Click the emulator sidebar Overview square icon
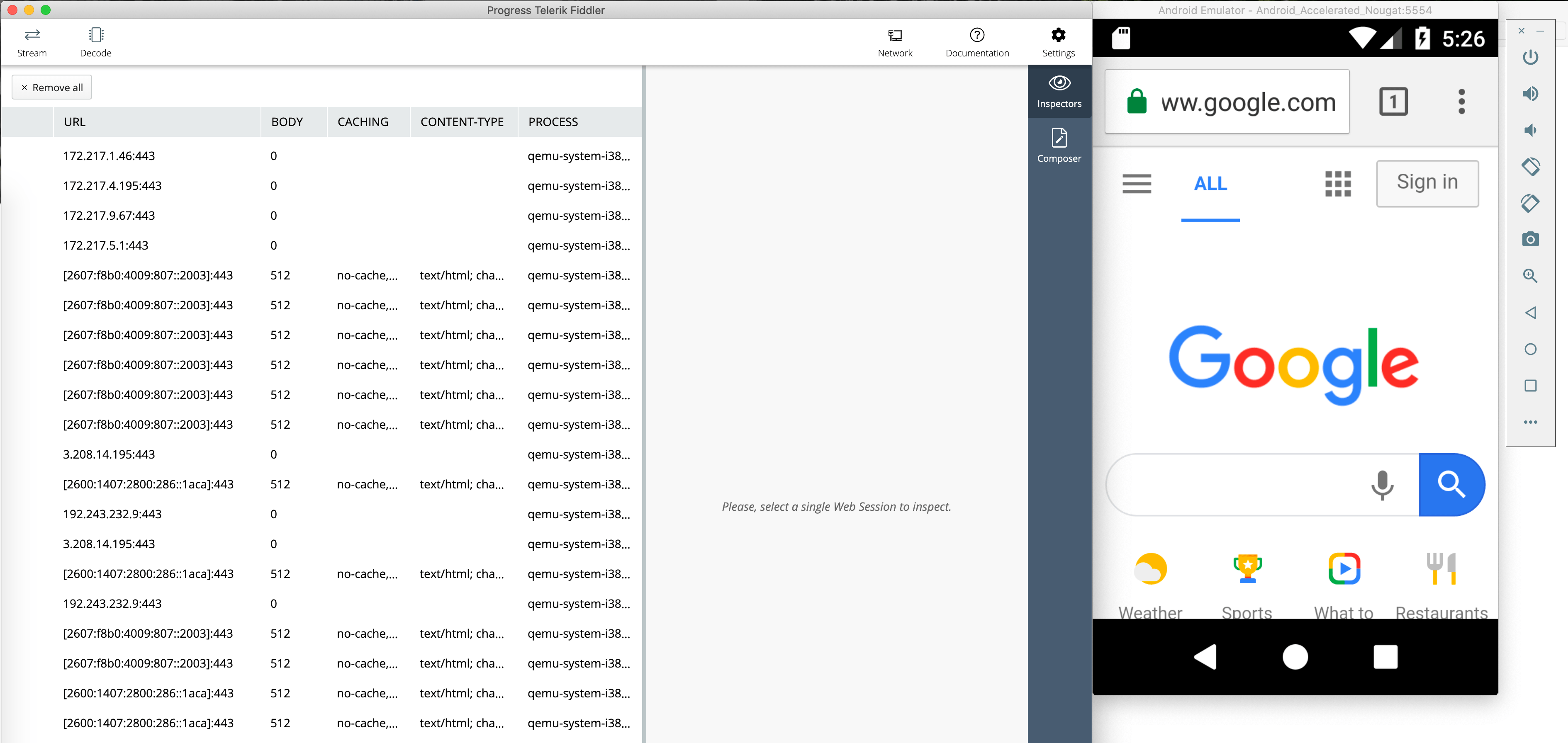The image size is (1568, 743). tap(1530, 386)
